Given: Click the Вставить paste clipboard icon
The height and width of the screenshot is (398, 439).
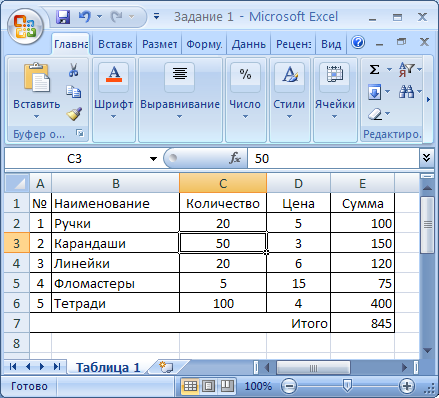Looking at the screenshot, I should pos(37,77).
